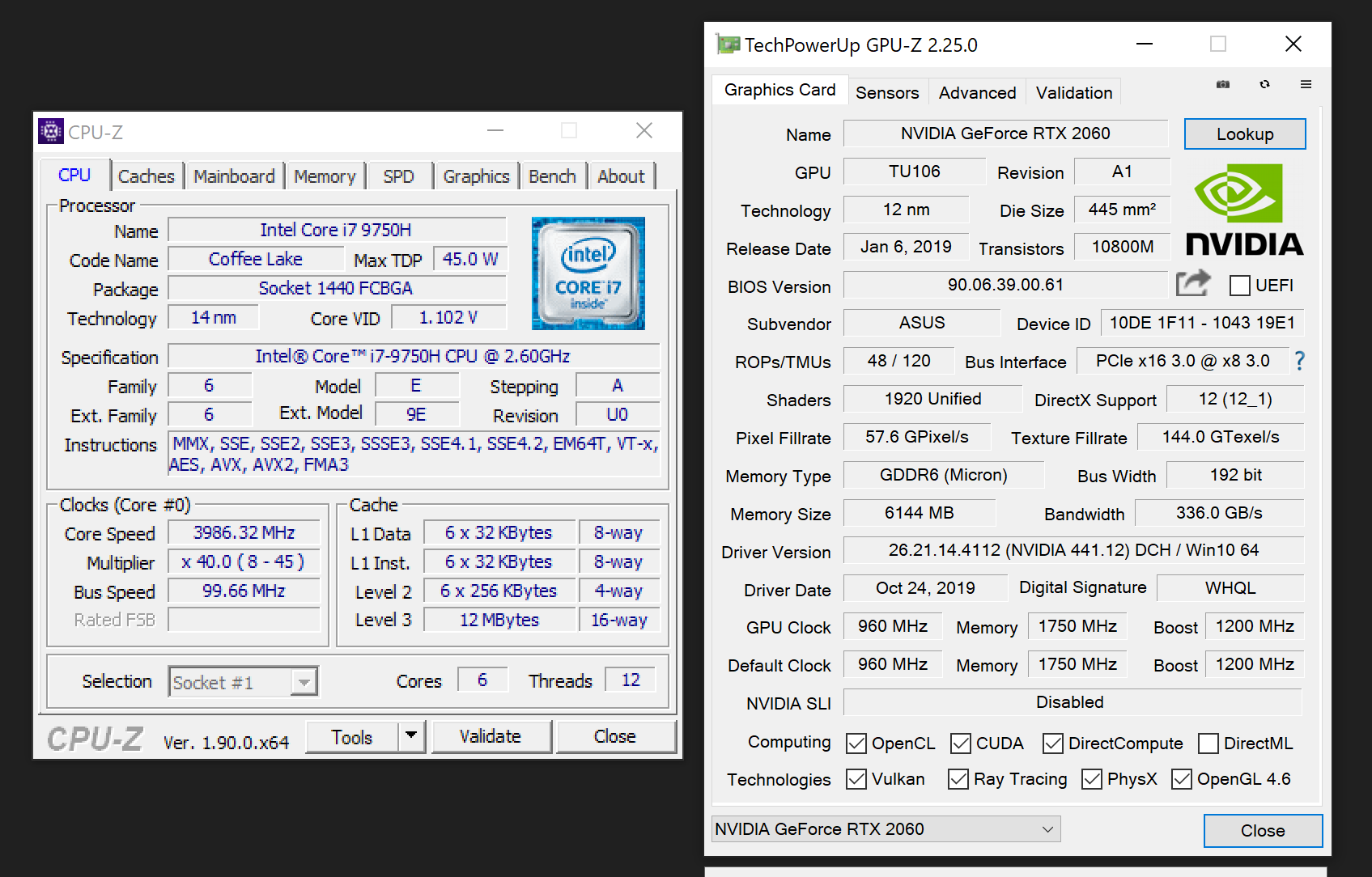Click the NVIDIA logo in GPU-Z
The image size is (1372, 877).
[1244, 210]
